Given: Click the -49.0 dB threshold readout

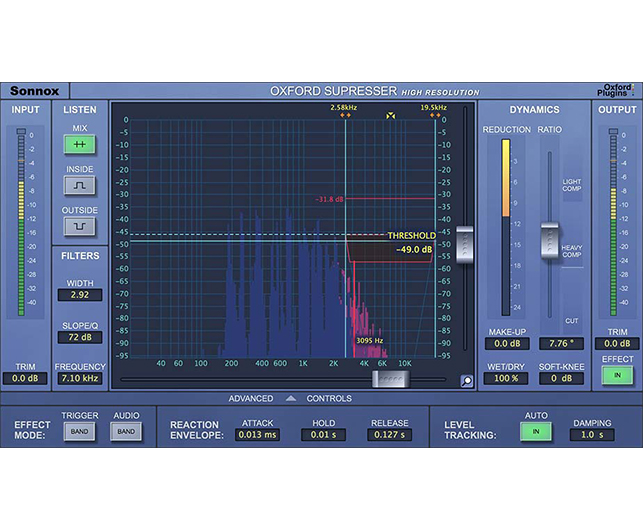Looking at the screenshot, I should click(414, 249).
